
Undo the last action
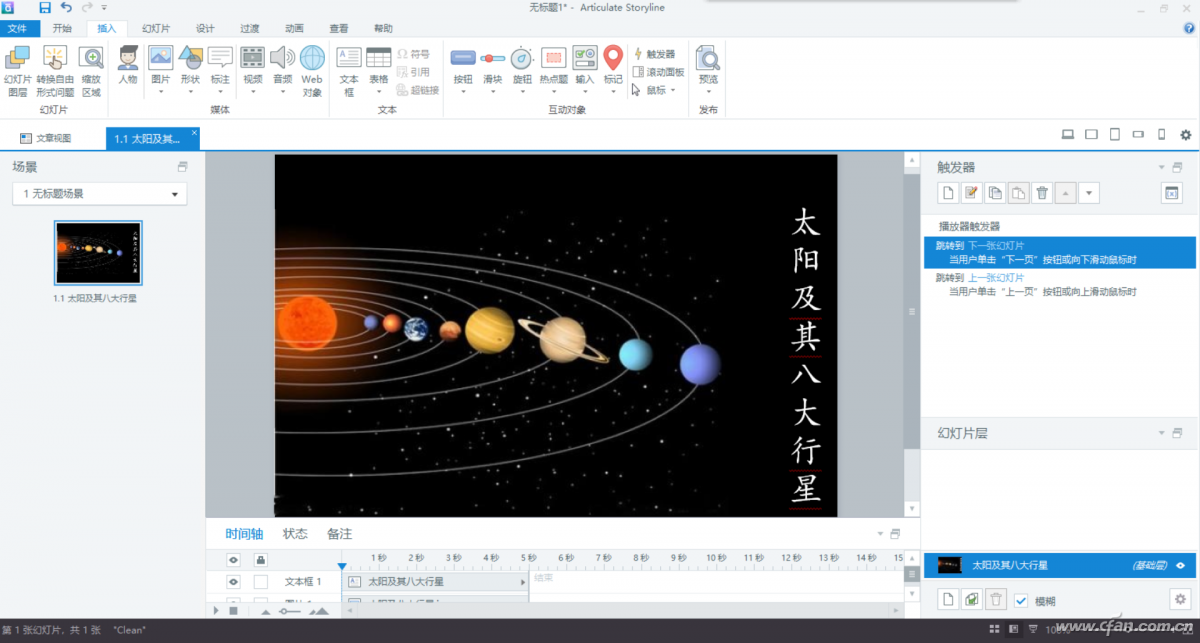(x=66, y=7)
